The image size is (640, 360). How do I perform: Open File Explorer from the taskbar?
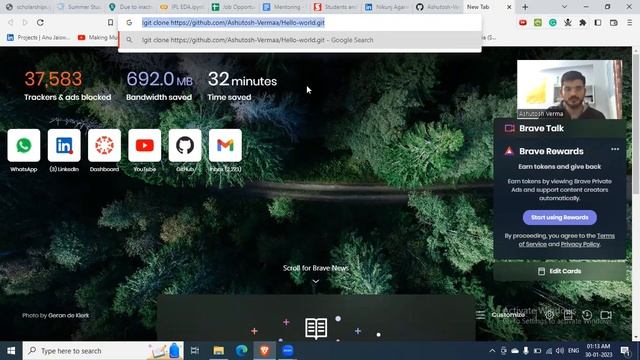[x=219, y=351]
